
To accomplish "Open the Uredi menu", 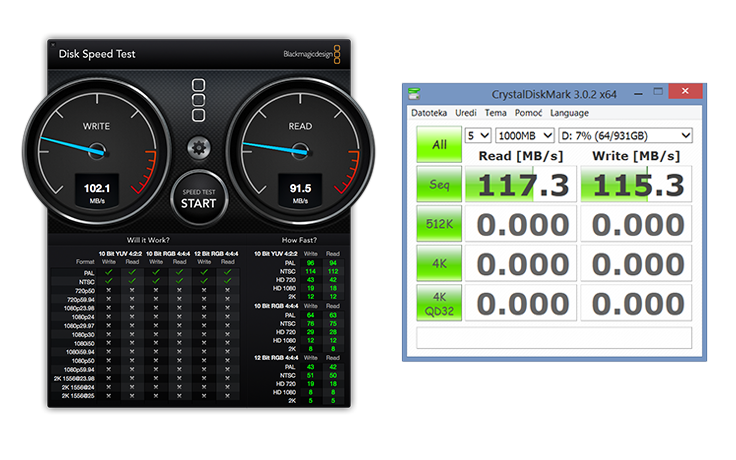I will pos(466,113).
